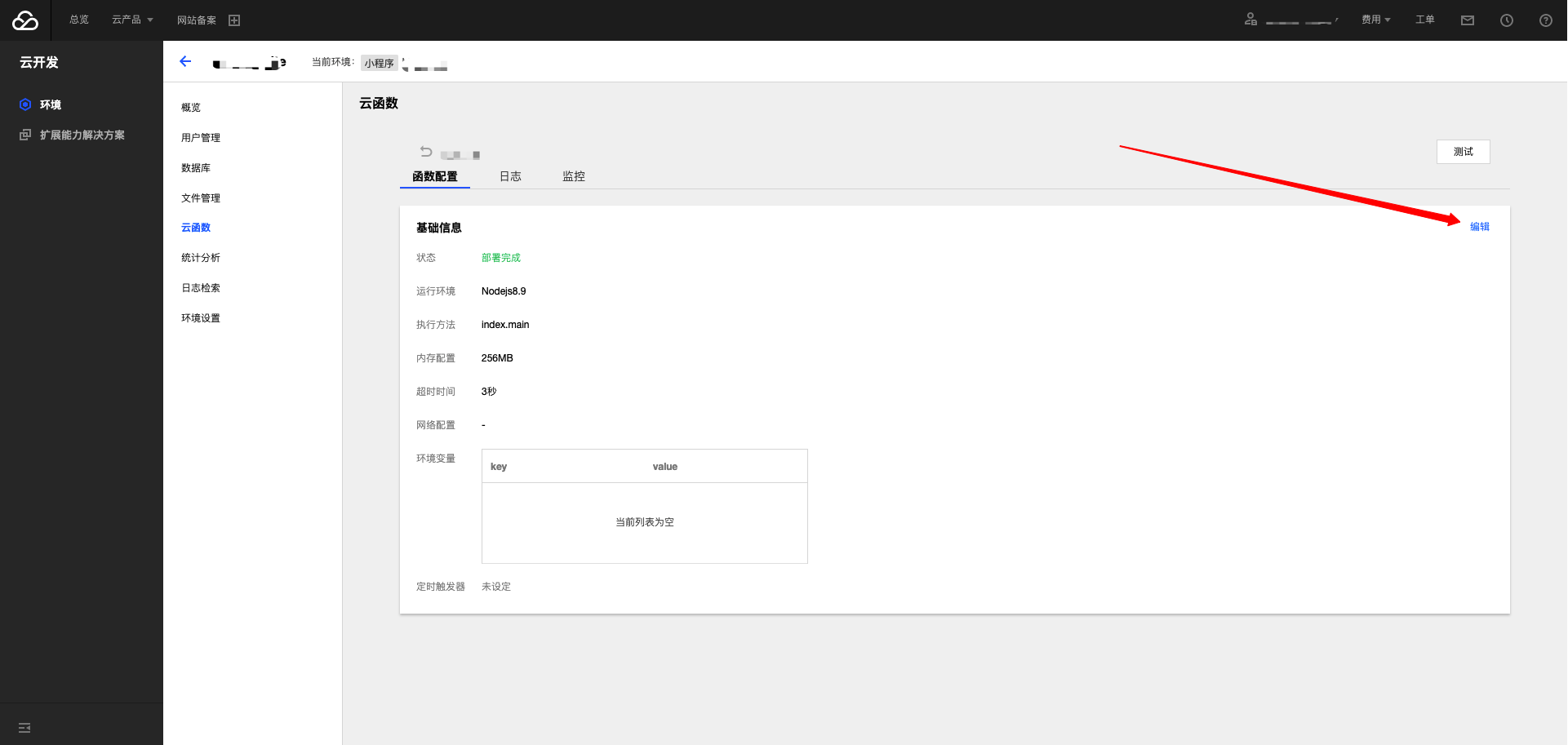Screen dimensions: 1568x745
Task: Click the value column header
Action: pos(665,467)
